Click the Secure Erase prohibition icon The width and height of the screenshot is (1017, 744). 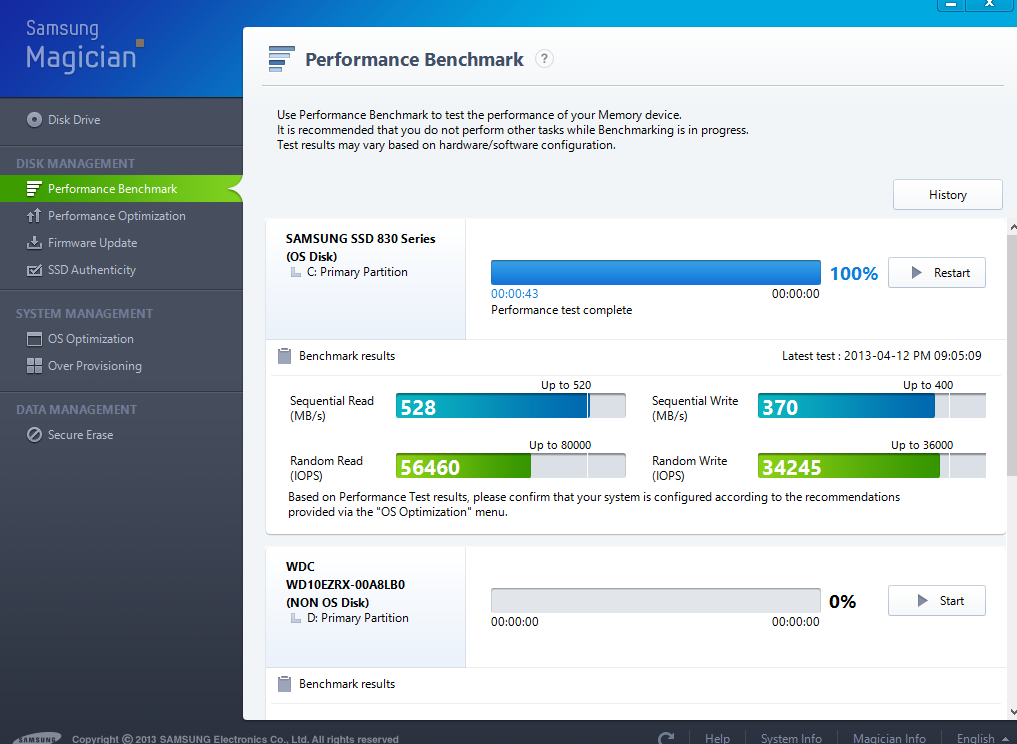(x=34, y=435)
